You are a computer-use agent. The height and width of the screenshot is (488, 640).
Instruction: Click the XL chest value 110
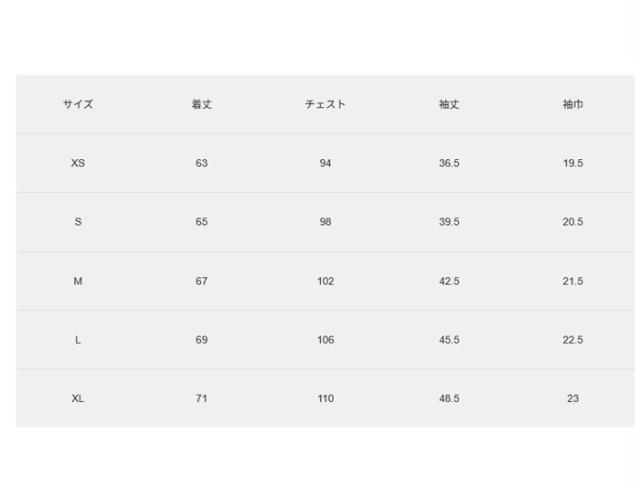click(325, 399)
